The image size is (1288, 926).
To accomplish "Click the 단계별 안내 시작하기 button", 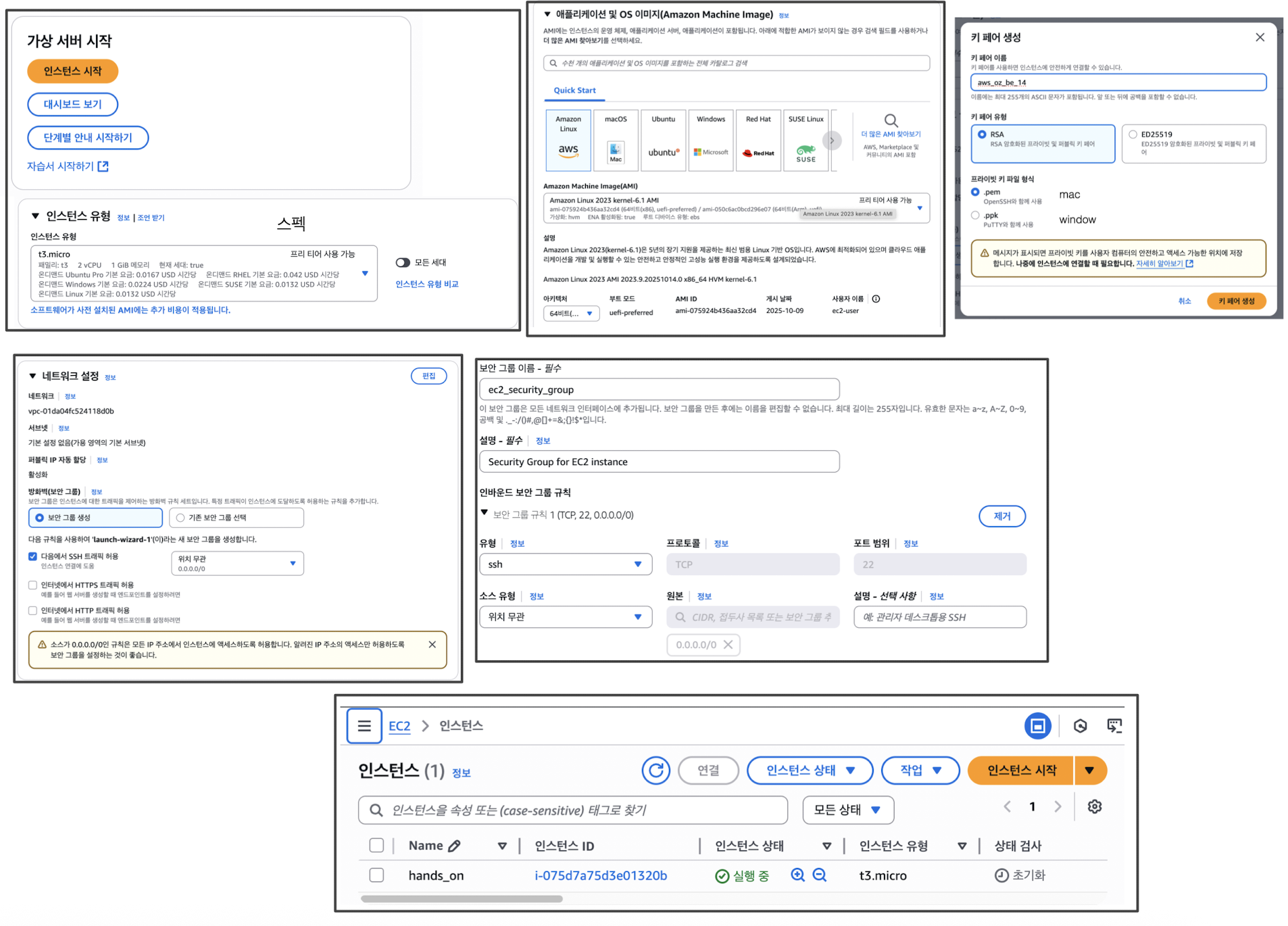I will point(88,137).
